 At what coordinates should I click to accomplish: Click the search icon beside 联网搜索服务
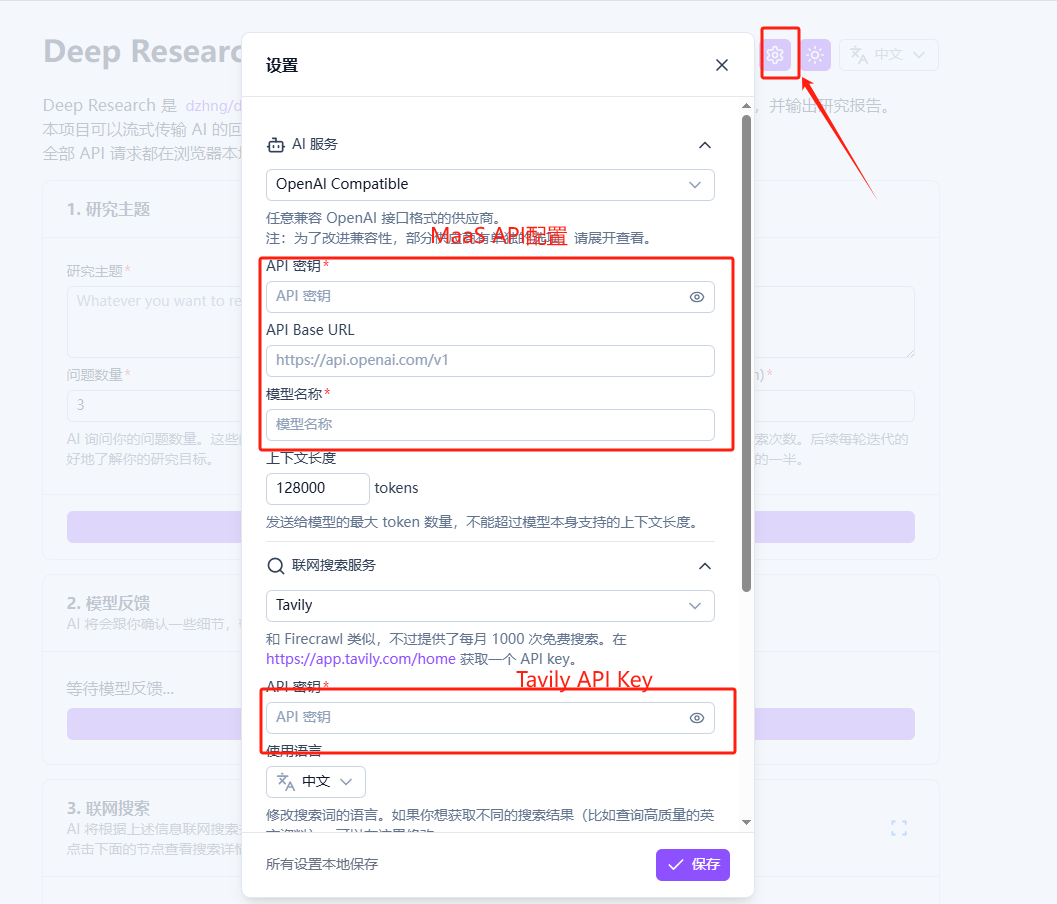(275, 566)
